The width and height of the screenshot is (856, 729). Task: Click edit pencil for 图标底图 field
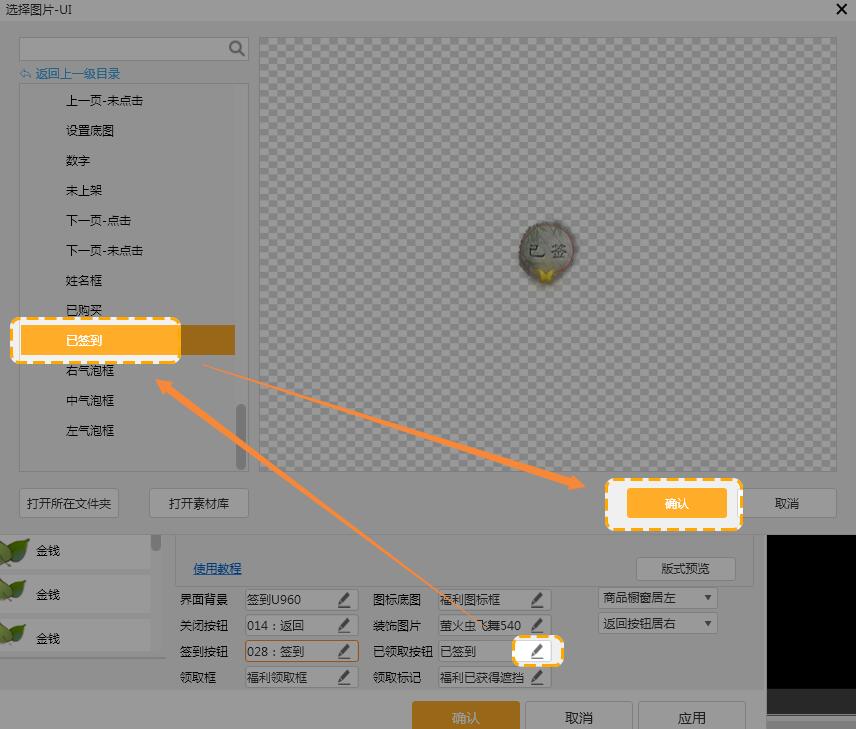click(x=537, y=600)
